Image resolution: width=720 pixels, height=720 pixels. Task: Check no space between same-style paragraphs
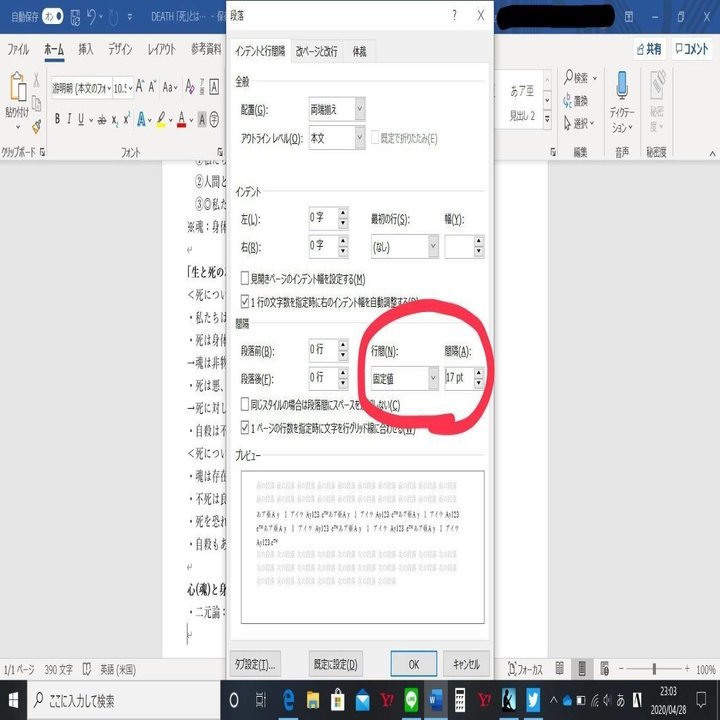[x=245, y=405]
